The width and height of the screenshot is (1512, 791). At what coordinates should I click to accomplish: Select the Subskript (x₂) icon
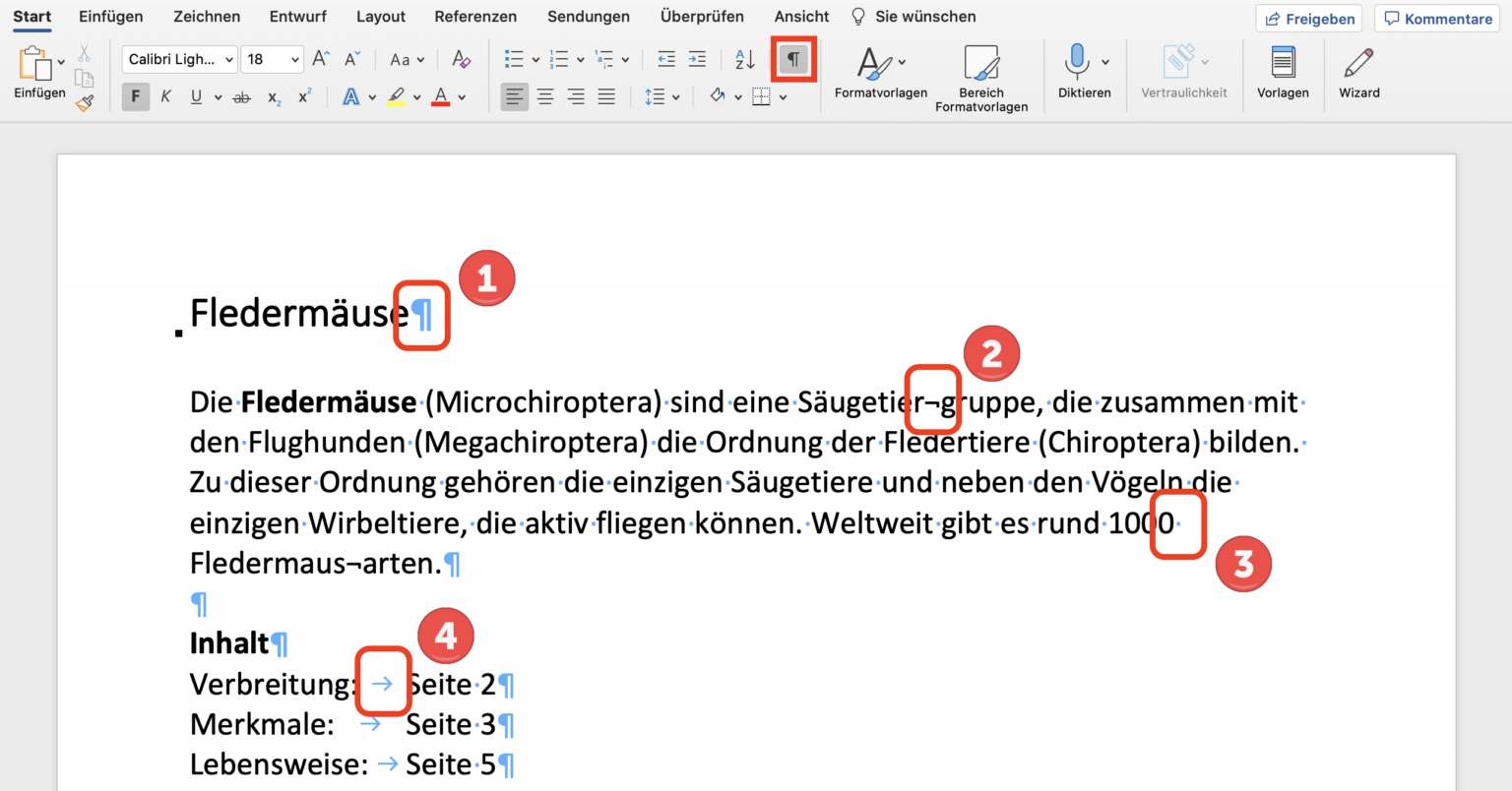(x=273, y=96)
